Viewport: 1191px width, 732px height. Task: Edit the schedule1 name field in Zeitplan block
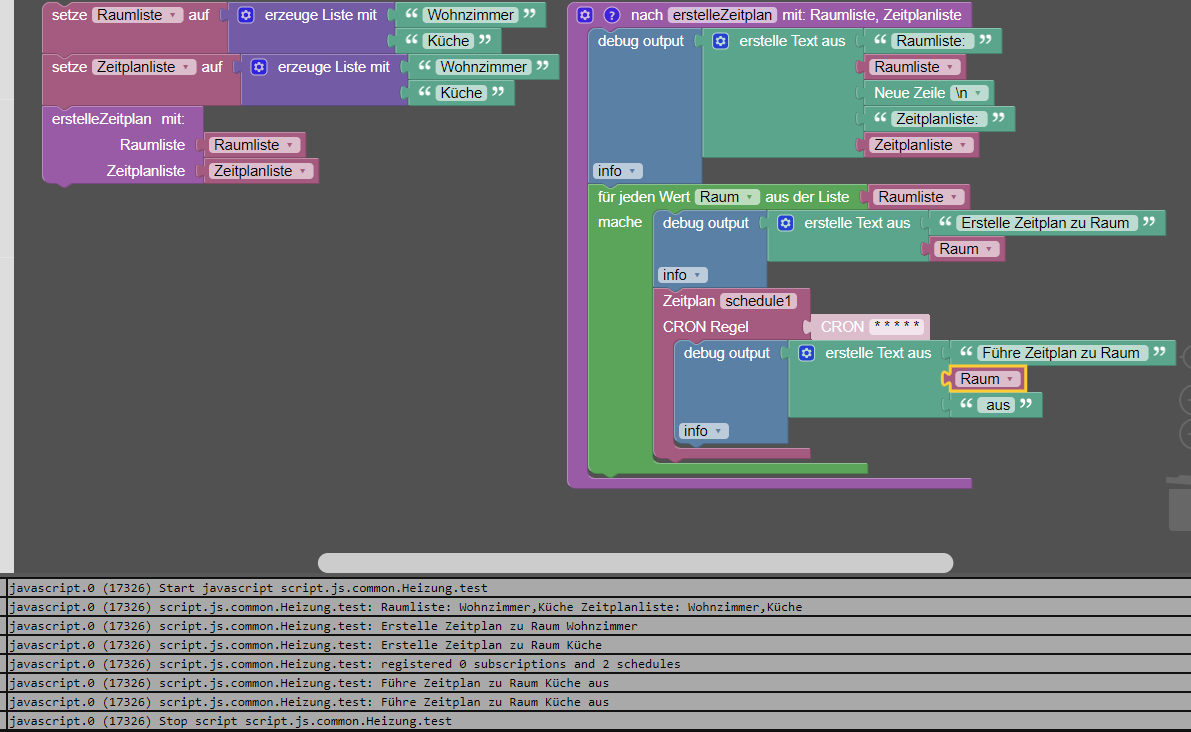pyautogui.click(x=758, y=301)
